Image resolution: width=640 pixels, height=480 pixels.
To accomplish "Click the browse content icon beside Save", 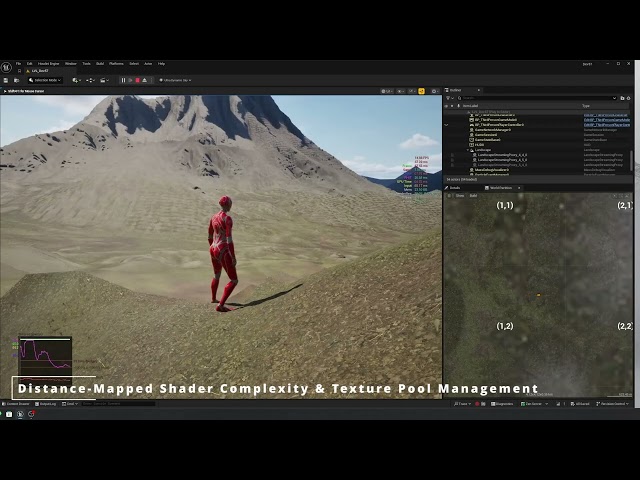I will pyautogui.click(x=17, y=80).
